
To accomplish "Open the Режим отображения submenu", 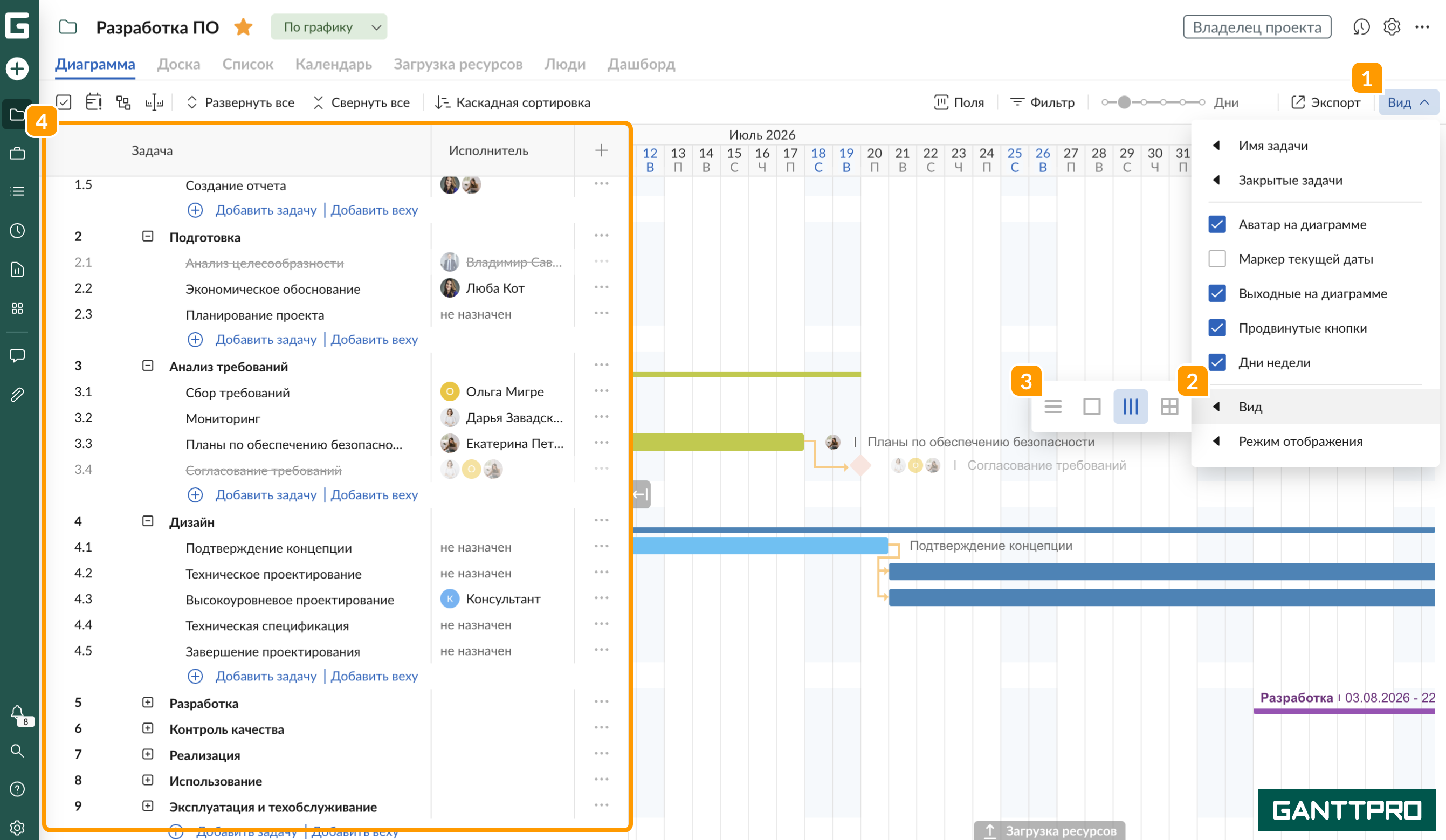I will pyautogui.click(x=1300, y=441).
